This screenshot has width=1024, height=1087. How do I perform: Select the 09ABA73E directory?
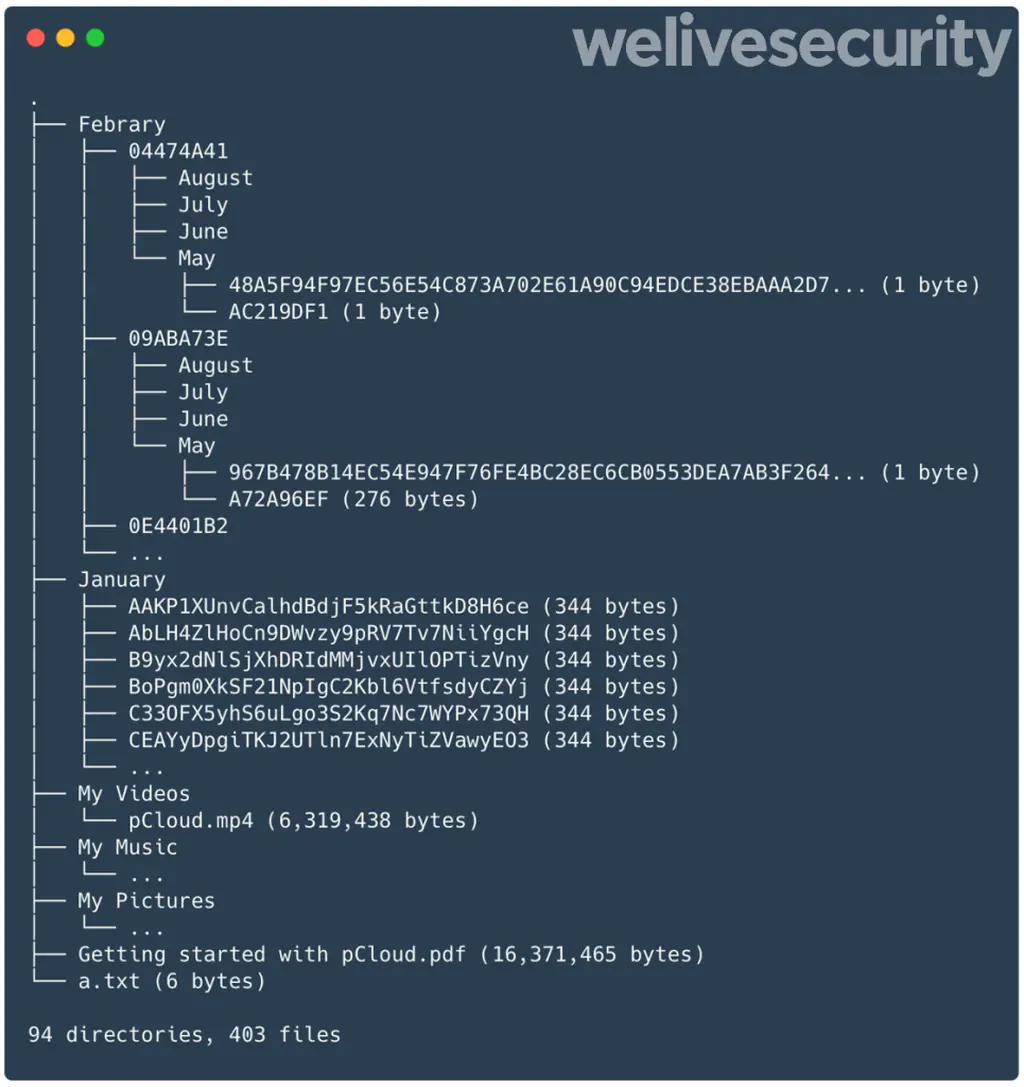pyautogui.click(x=178, y=338)
